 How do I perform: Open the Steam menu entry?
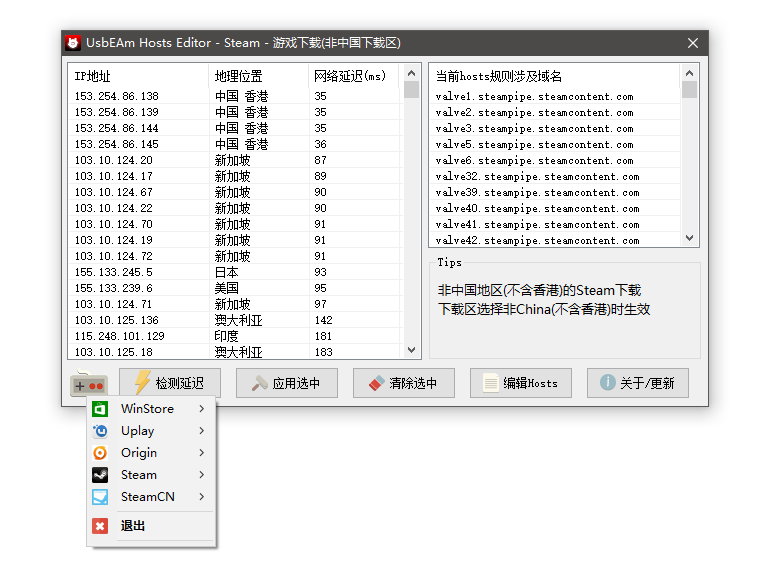[151, 475]
